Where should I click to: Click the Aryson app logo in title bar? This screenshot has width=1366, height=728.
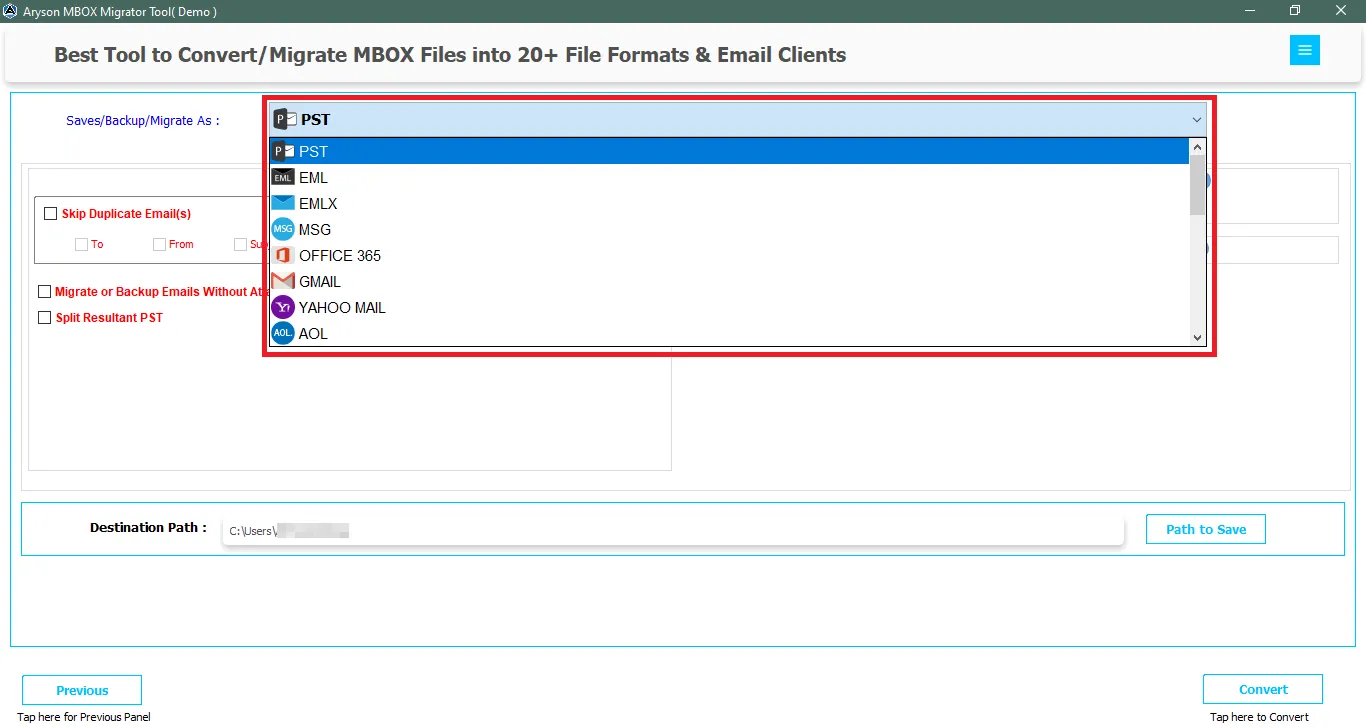[11, 11]
